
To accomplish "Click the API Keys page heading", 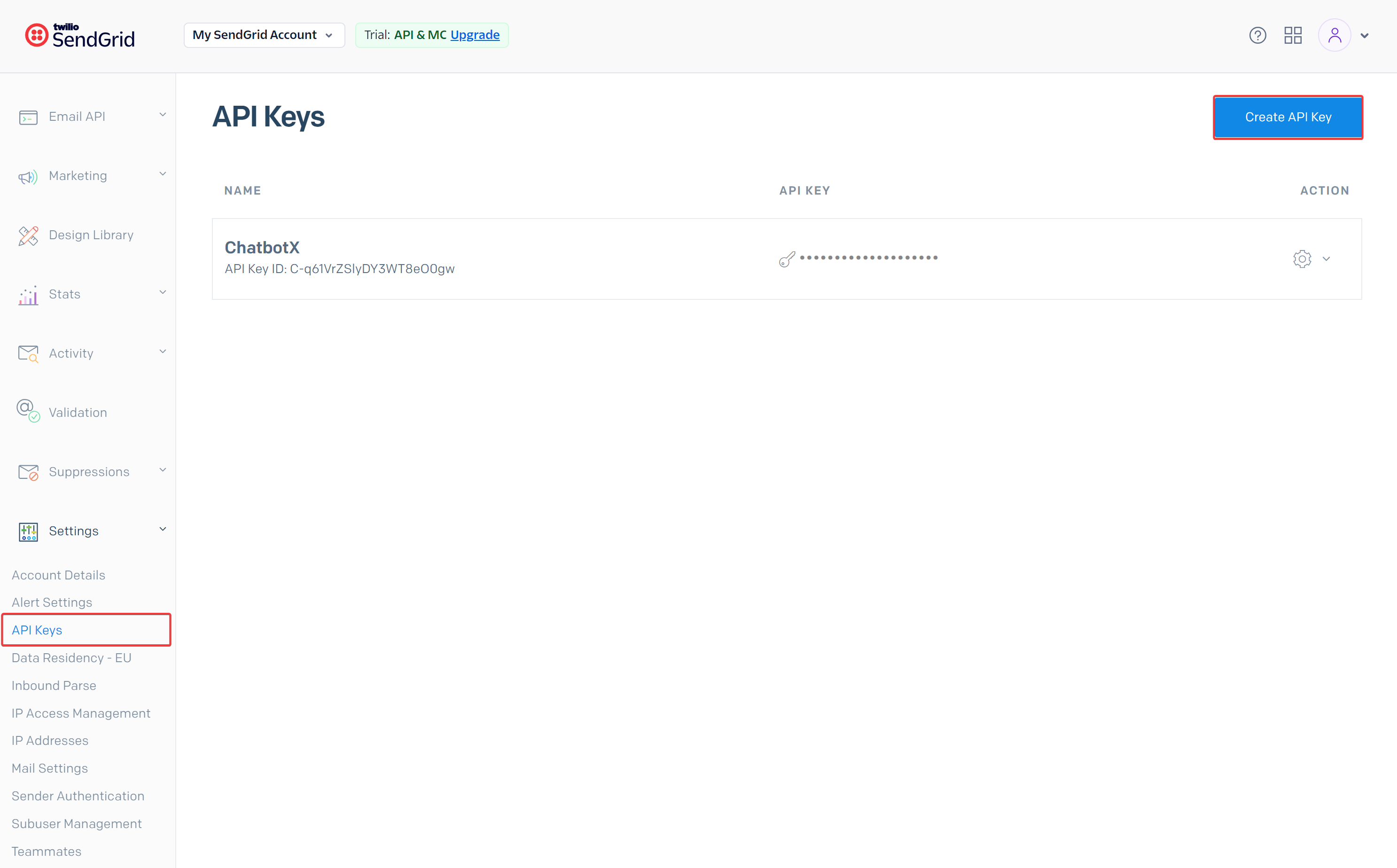I will pyautogui.click(x=268, y=117).
